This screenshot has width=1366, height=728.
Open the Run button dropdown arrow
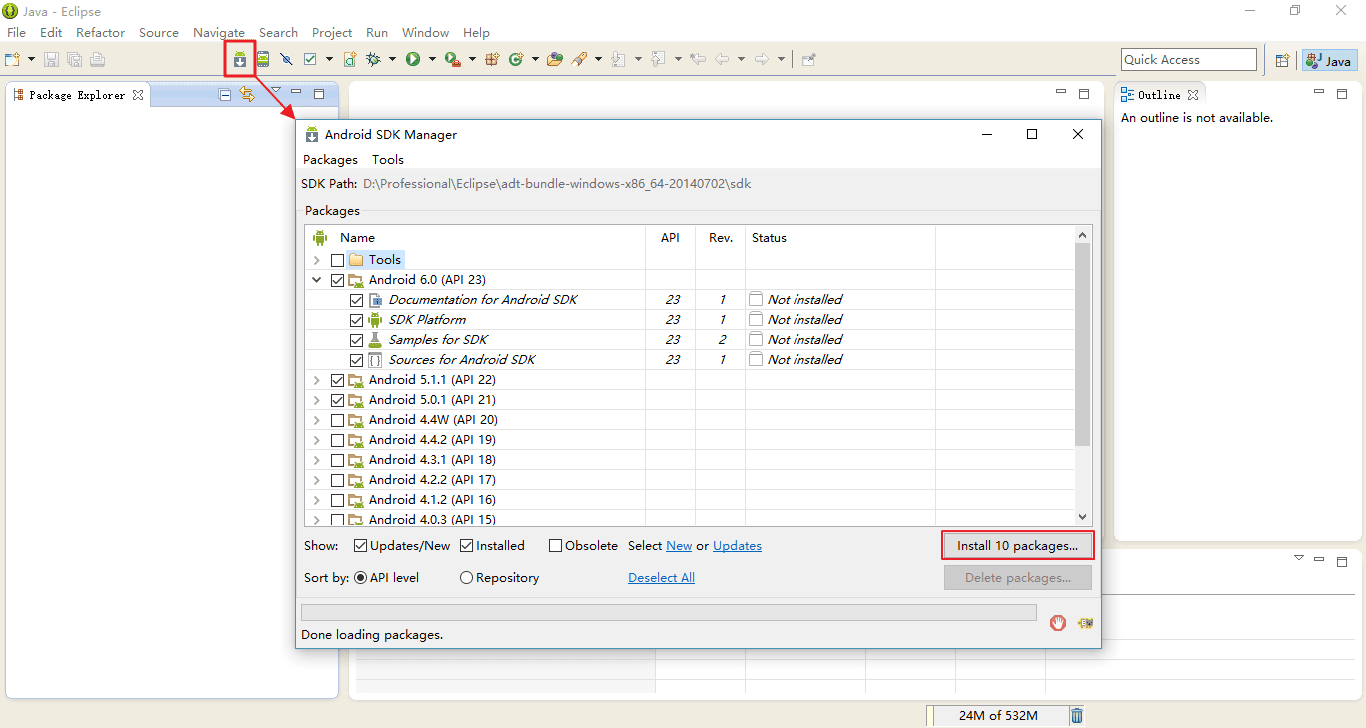click(x=432, y=60)
